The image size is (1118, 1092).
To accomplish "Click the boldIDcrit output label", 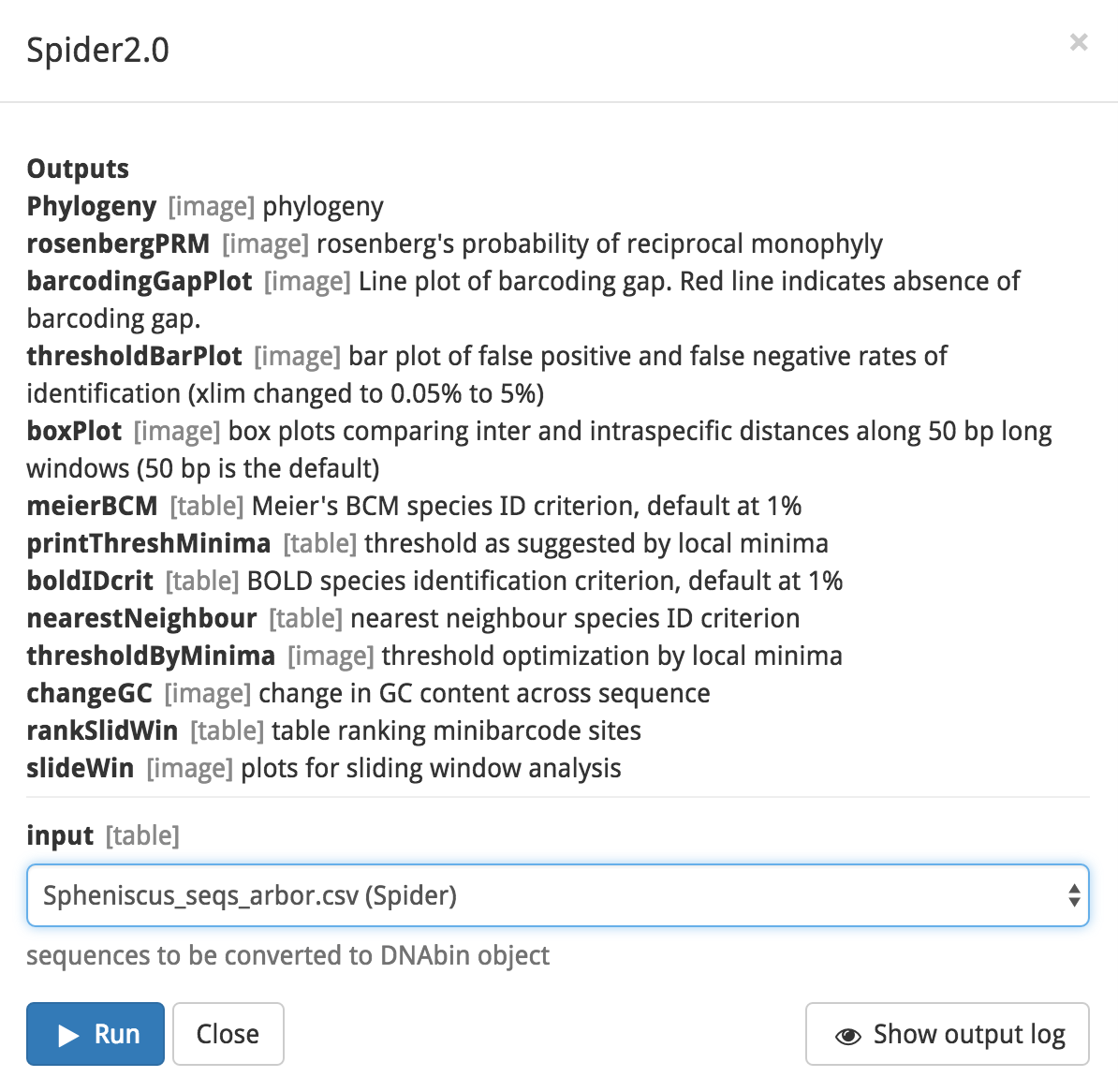I will click(90, 581).
